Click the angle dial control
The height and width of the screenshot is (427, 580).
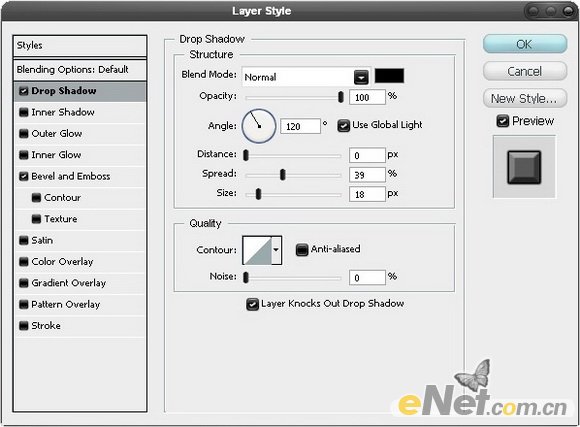259,126
